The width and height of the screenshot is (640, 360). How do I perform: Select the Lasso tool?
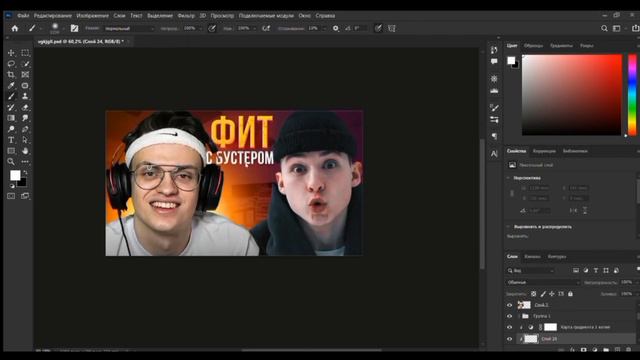click(x=11, y=64)
